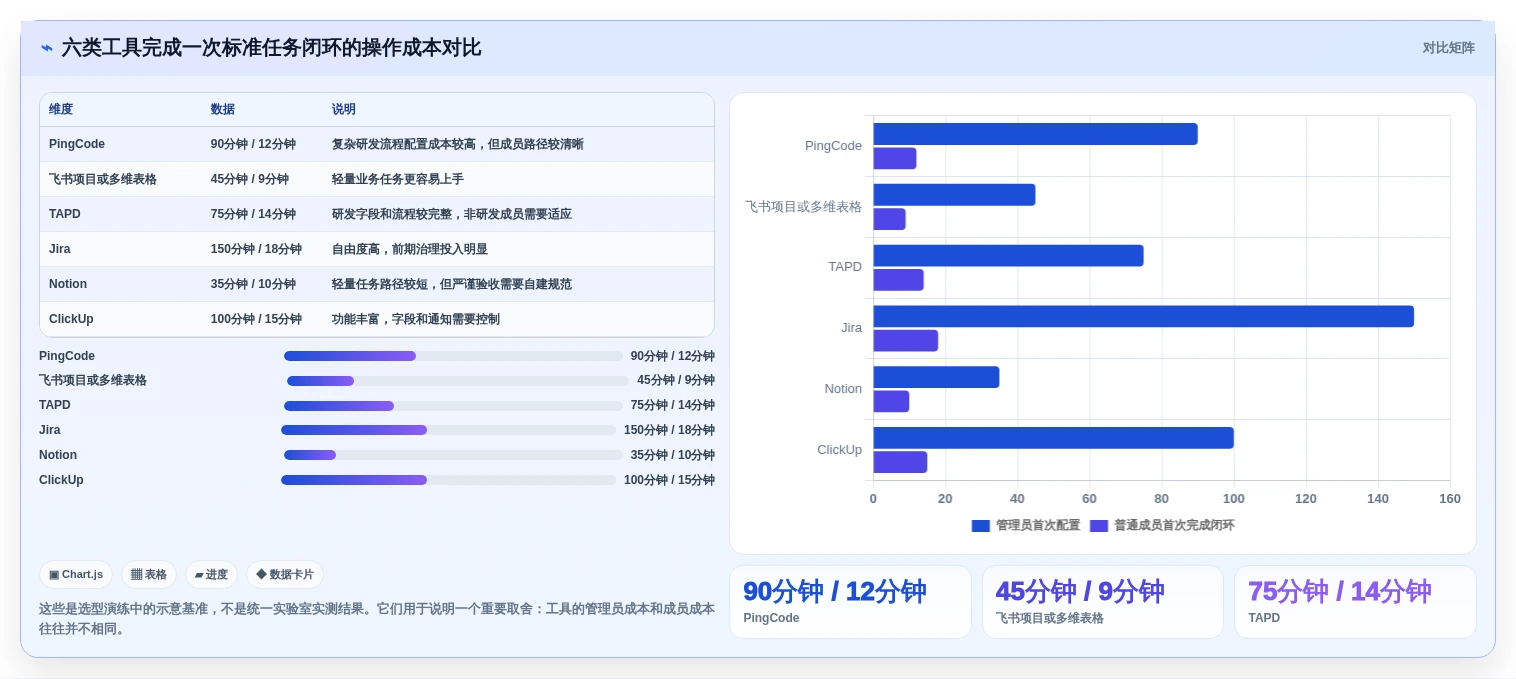Viewport: 1516px width, 679px height.
Task: Click the ClickUp table row name
Action: click(x=71, y=319)
